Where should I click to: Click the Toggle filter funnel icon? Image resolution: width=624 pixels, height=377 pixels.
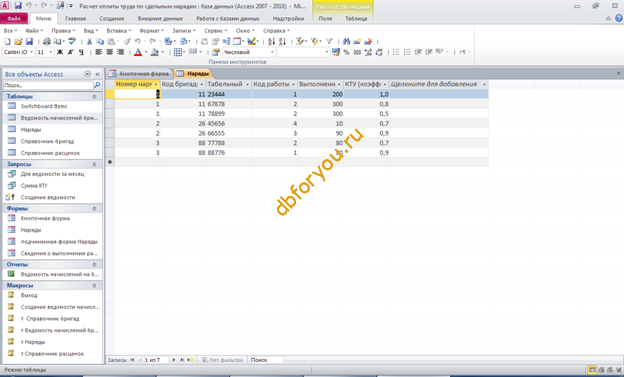tap(329, 41)
